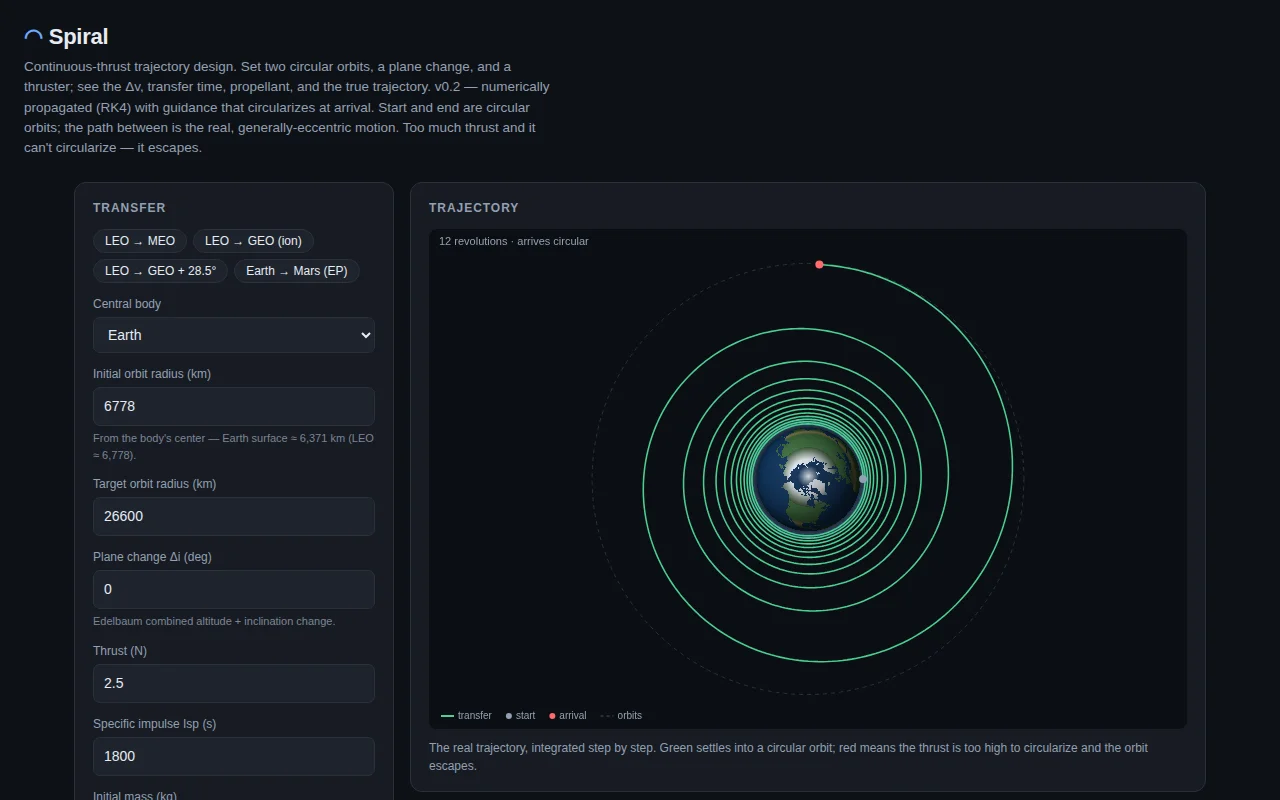This screenshot has height=800, width=1280.
Task: Click the TRANSFER panel heading
Action: click(129, 208)
